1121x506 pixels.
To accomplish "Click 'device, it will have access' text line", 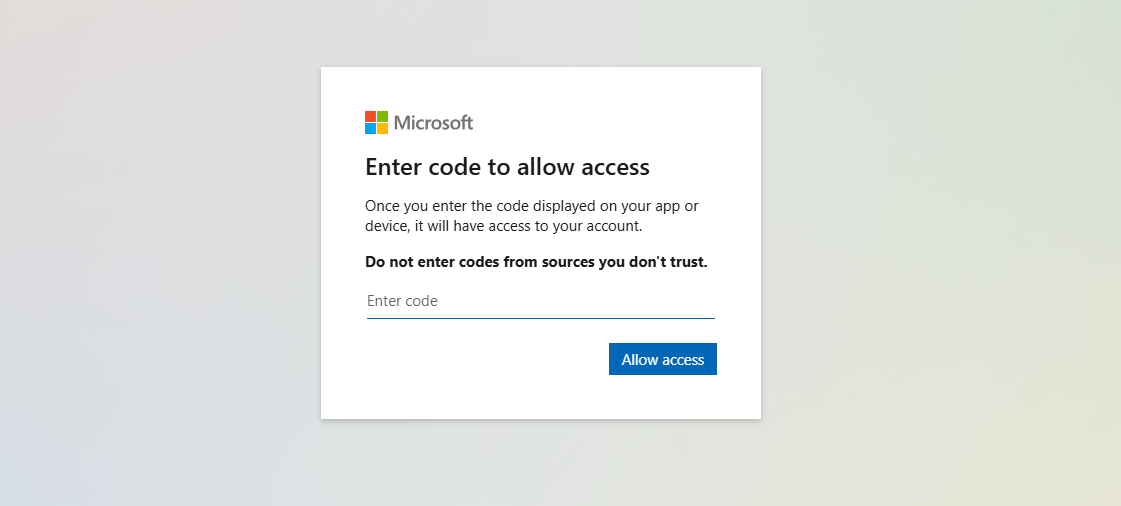I will pyautogui.click(x=504, y=226).
